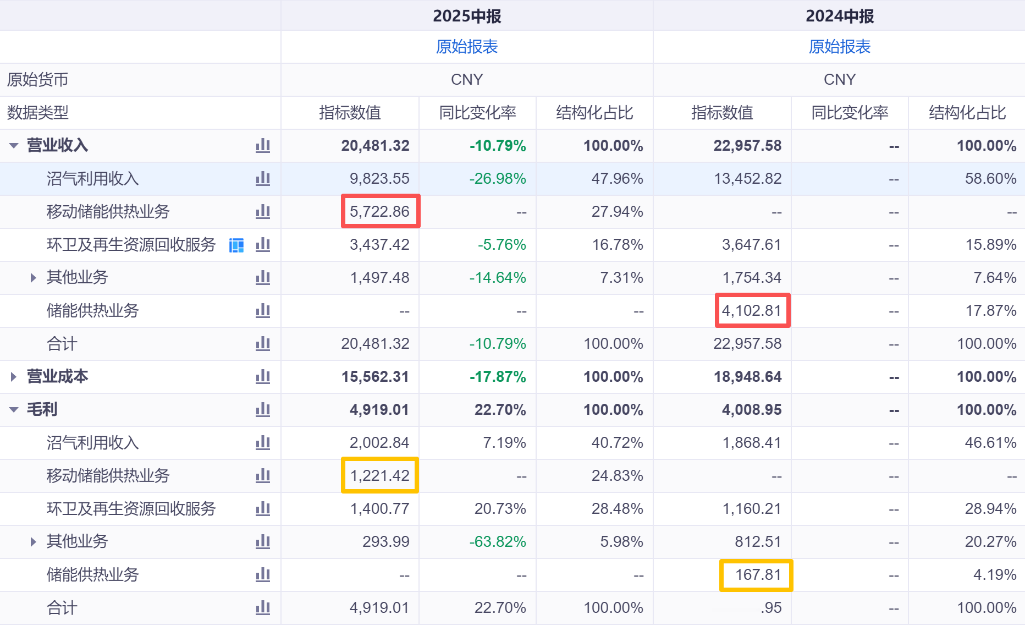Open chart icon for 营业收入 row
This screenshot has height=625, width=1025.
coord(263,145)
